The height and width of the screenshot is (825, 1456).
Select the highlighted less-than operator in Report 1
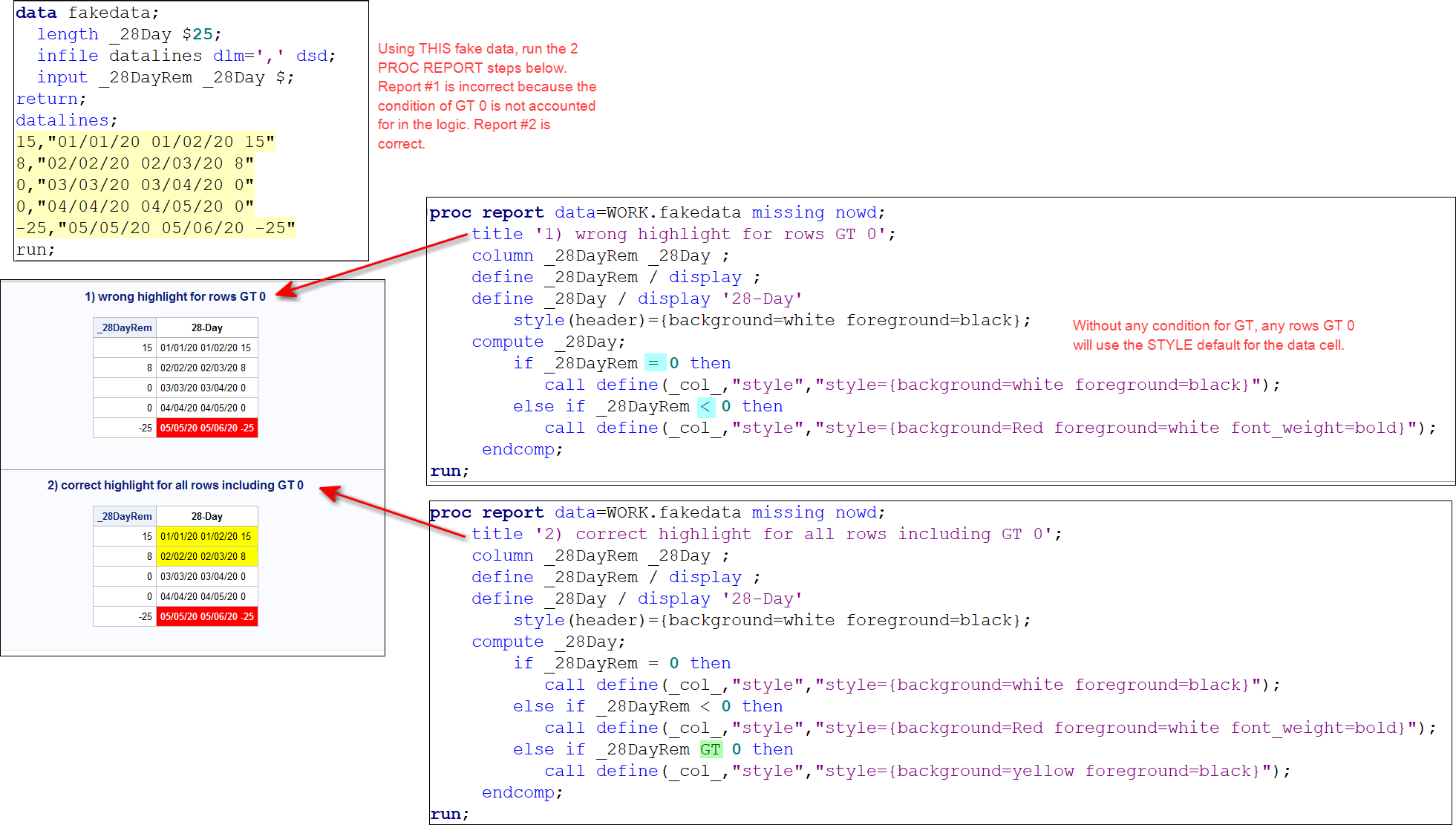[x=705, y=406]
